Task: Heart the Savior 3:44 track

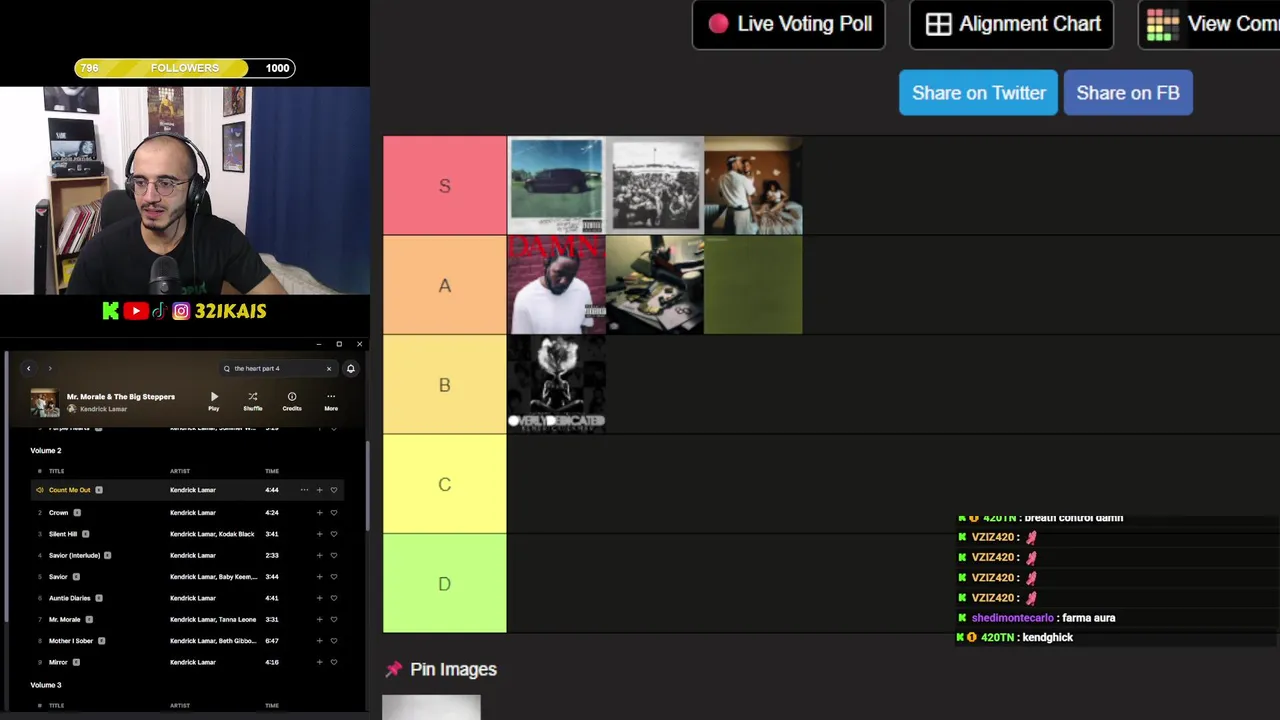Action: point(334,577)
